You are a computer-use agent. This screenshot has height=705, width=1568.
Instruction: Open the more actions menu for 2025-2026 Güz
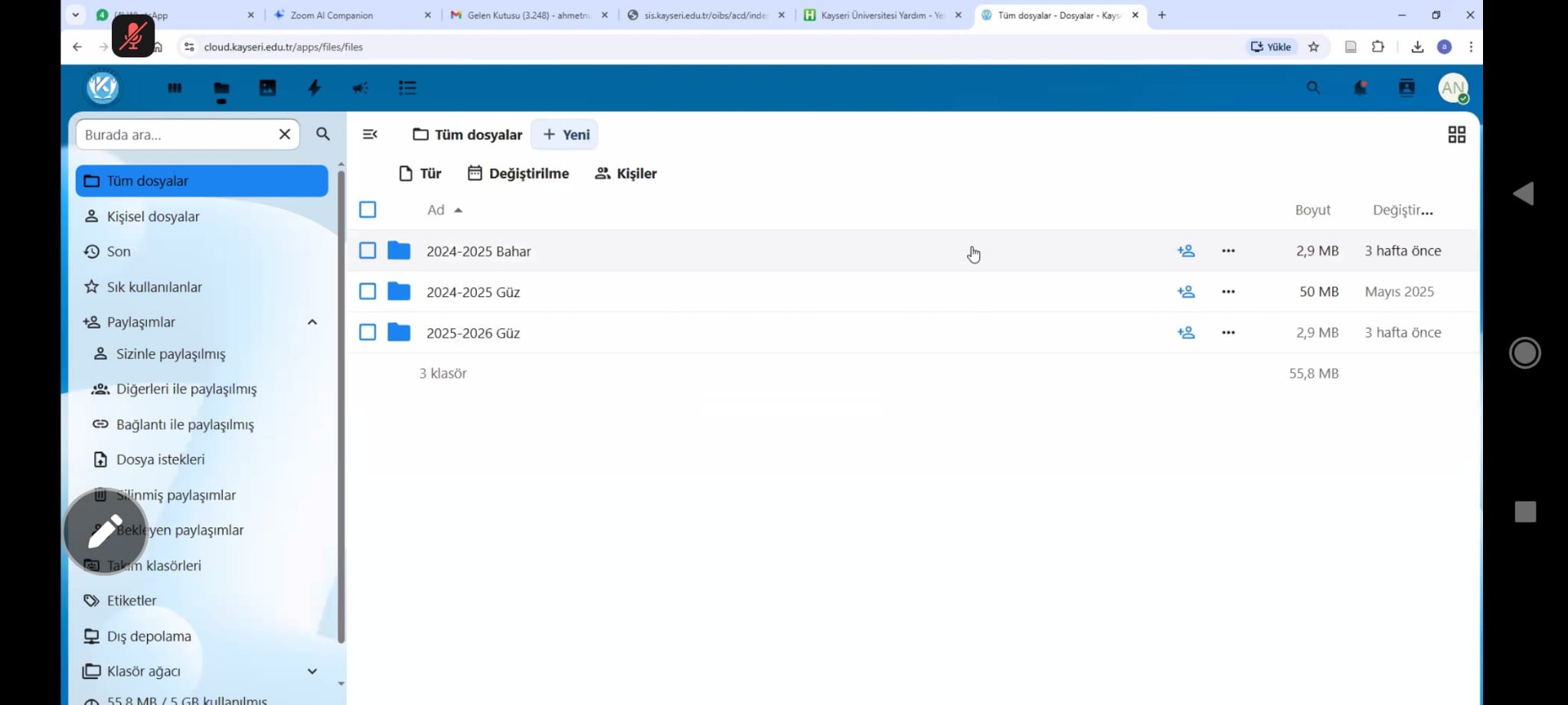[x=1228, y=332]
